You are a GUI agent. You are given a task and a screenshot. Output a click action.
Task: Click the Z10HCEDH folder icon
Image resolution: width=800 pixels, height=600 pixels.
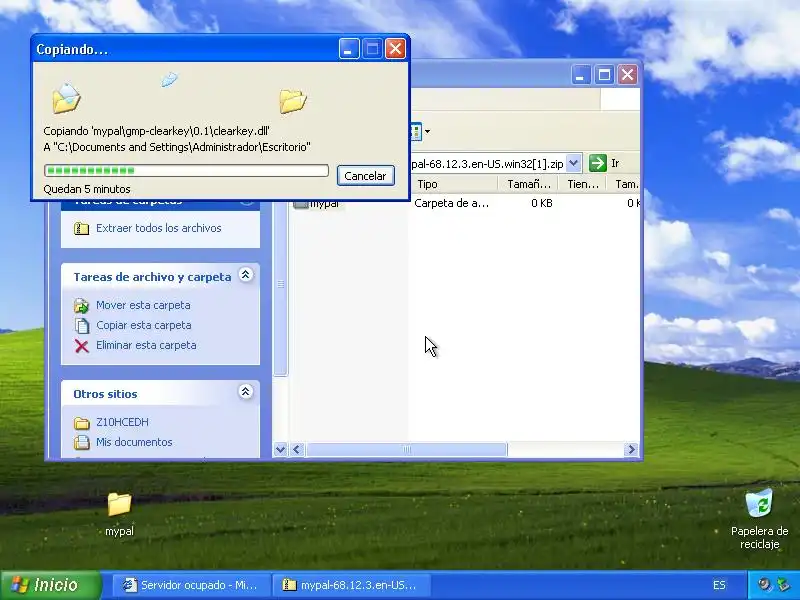pos(82,423)
